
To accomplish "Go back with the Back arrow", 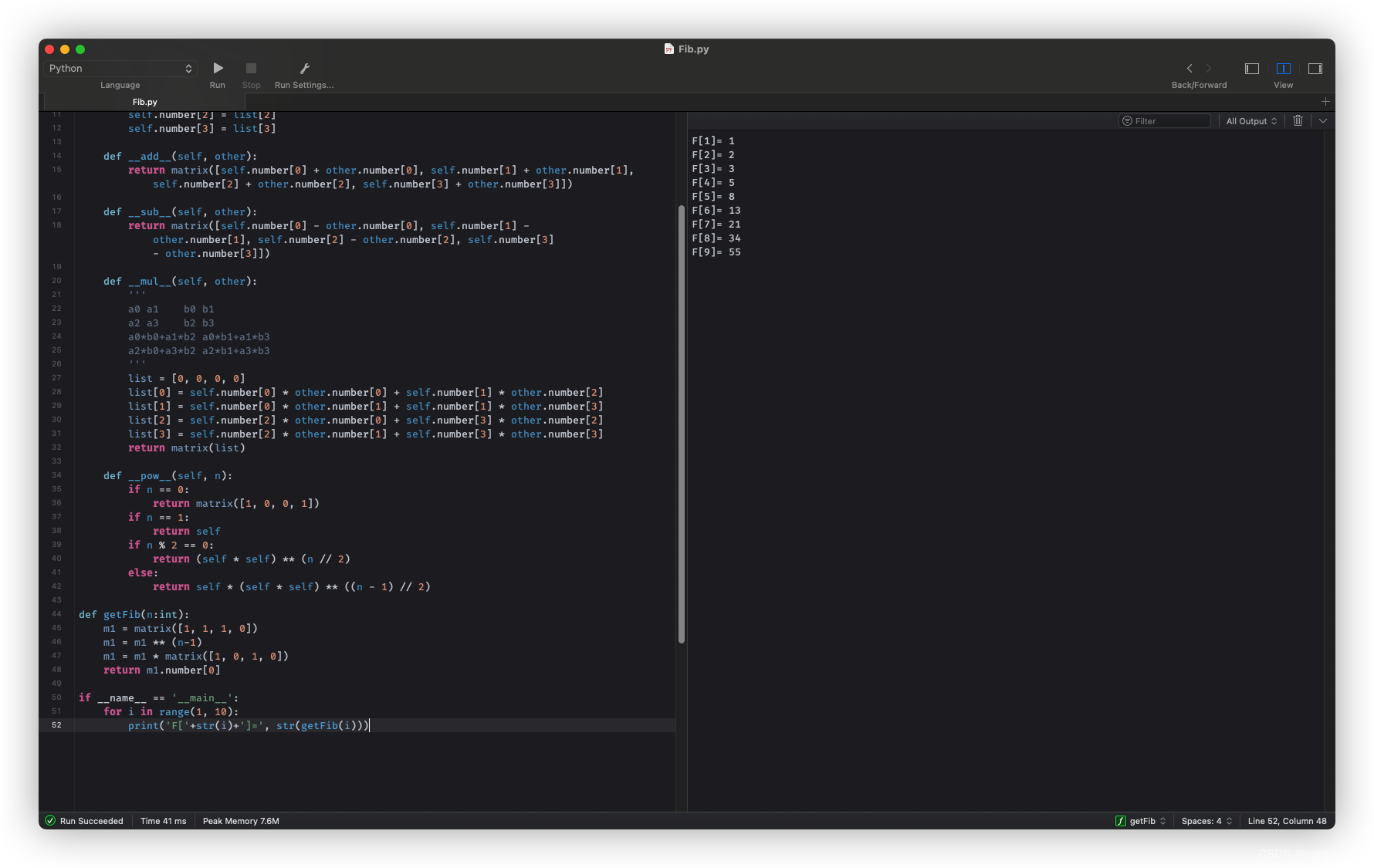I will click(1190, 69).
